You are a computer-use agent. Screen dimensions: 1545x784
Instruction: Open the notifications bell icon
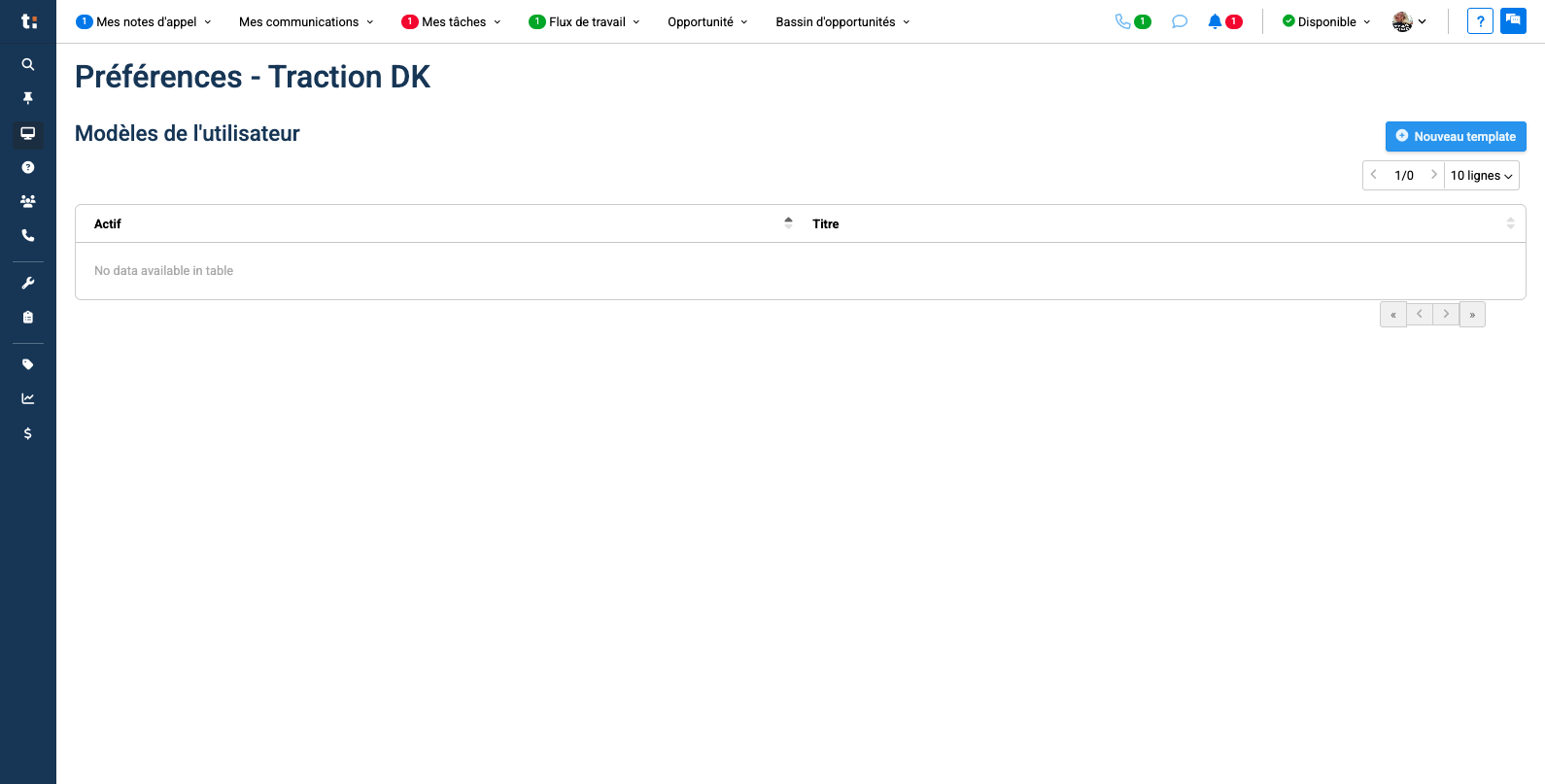1215,21
